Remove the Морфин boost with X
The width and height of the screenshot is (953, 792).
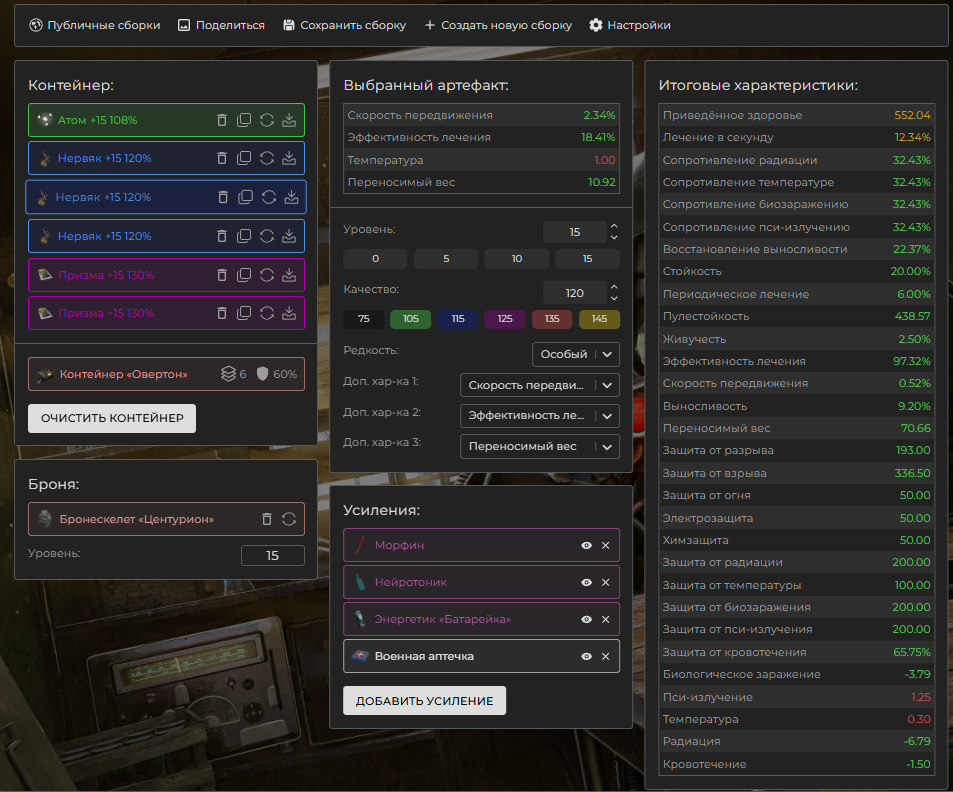tap(605, 545)
